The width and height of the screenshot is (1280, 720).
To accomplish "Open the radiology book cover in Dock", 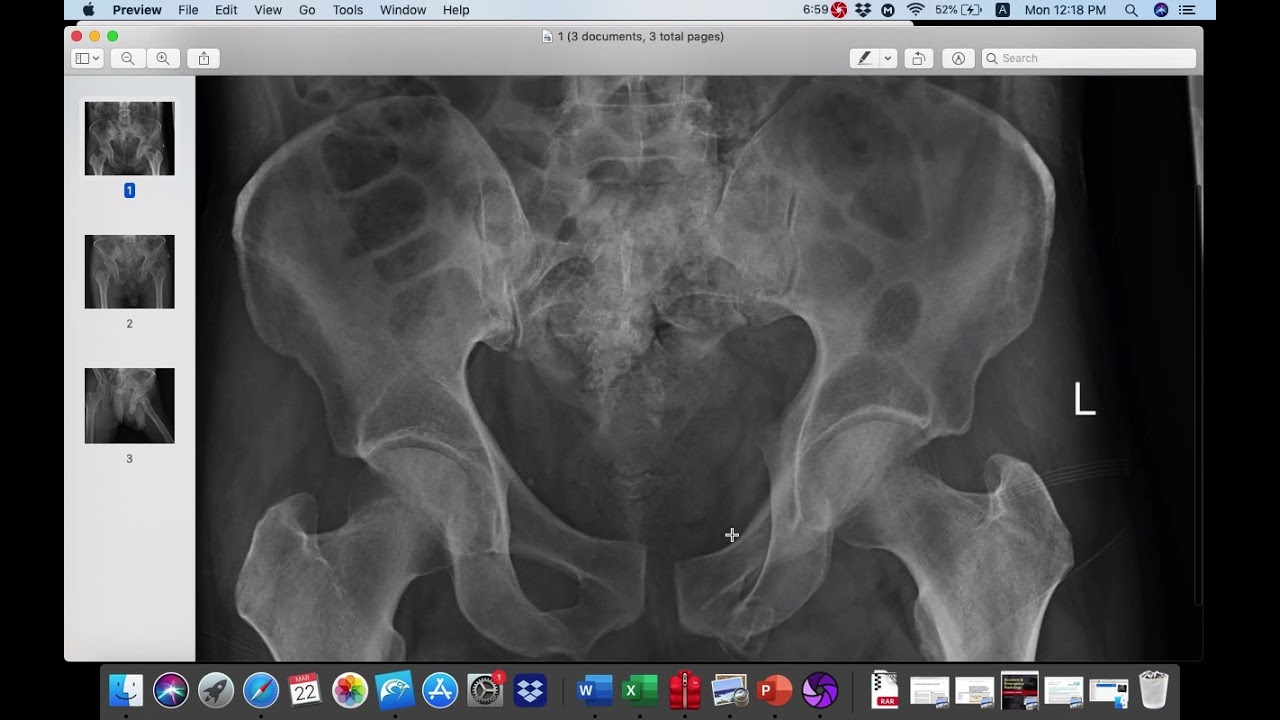I will pyautogui.click(x=1019, y=690).
